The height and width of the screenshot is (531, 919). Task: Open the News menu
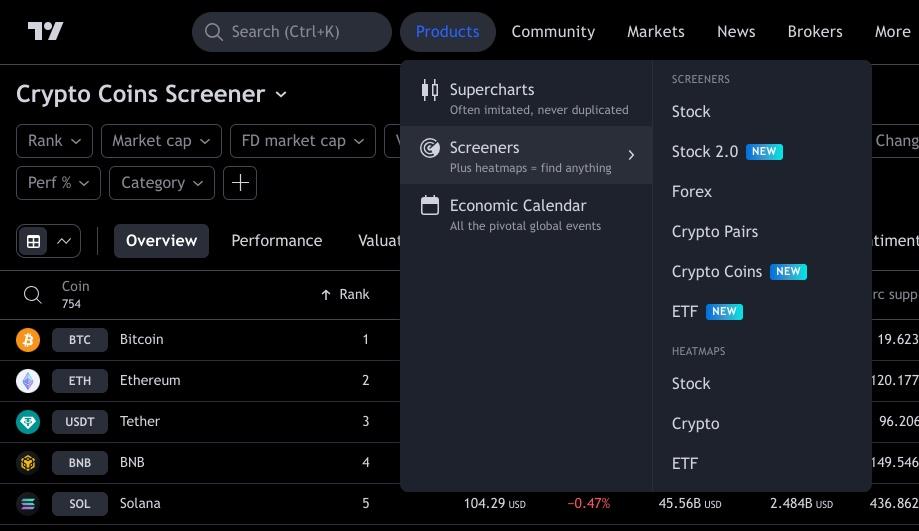click(736, 32)
